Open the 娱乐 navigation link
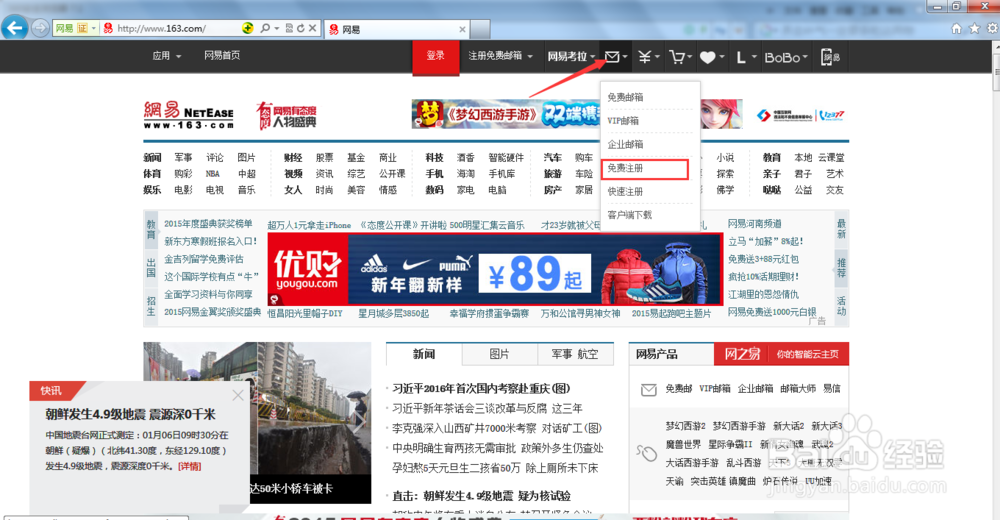 pos(152,189)
